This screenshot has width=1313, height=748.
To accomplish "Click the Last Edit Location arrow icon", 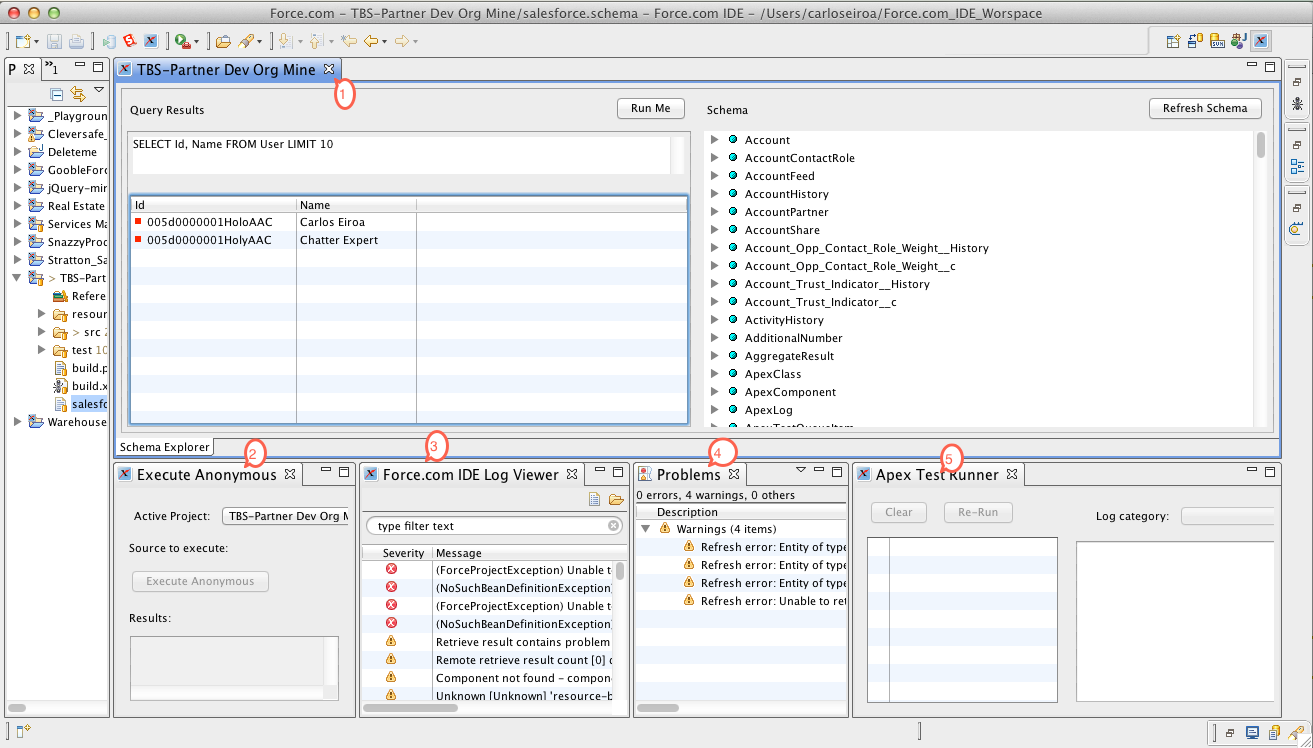I will (x=348, y=41).
